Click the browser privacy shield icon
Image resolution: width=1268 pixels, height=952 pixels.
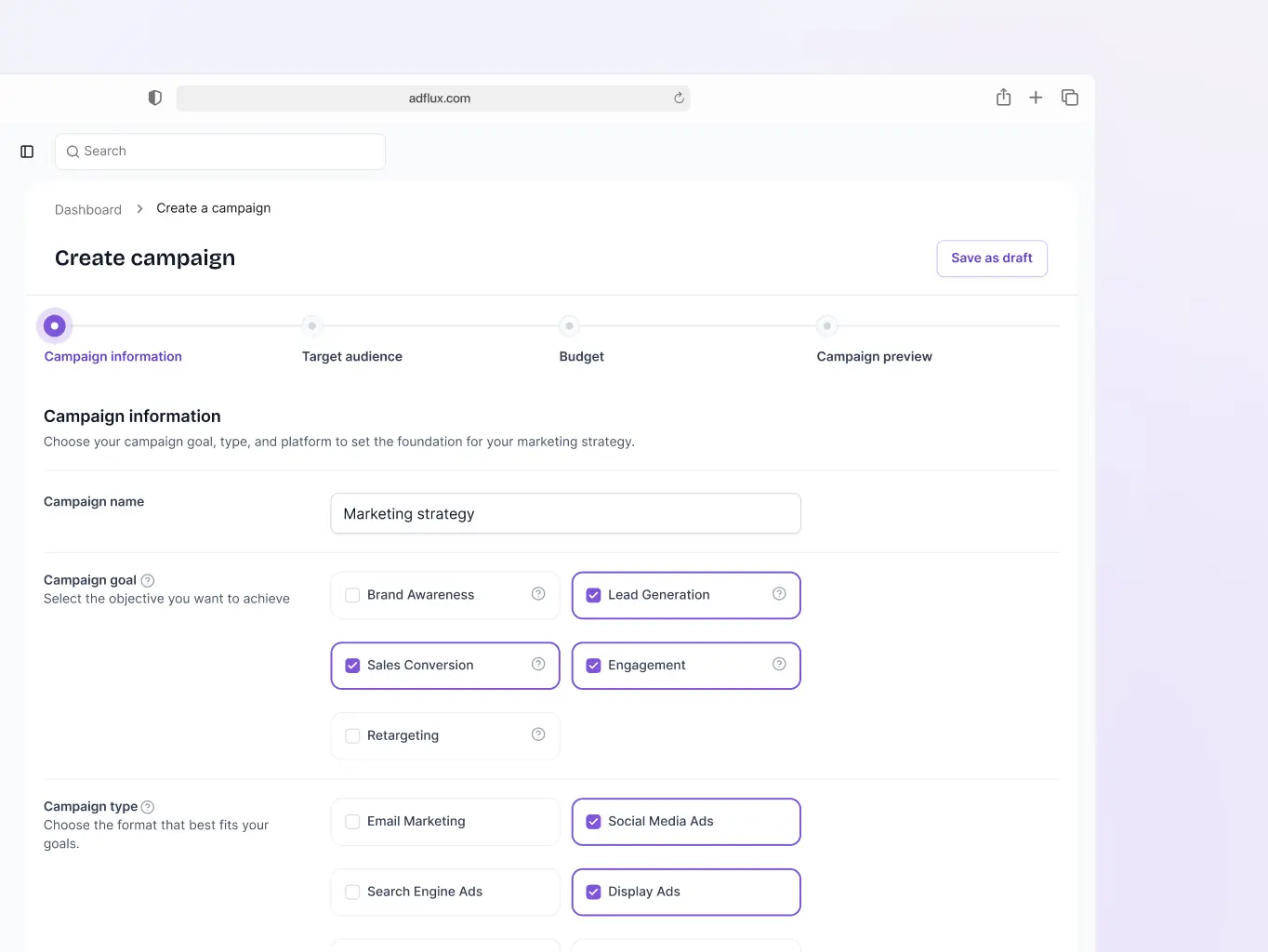tap(155, 98)
